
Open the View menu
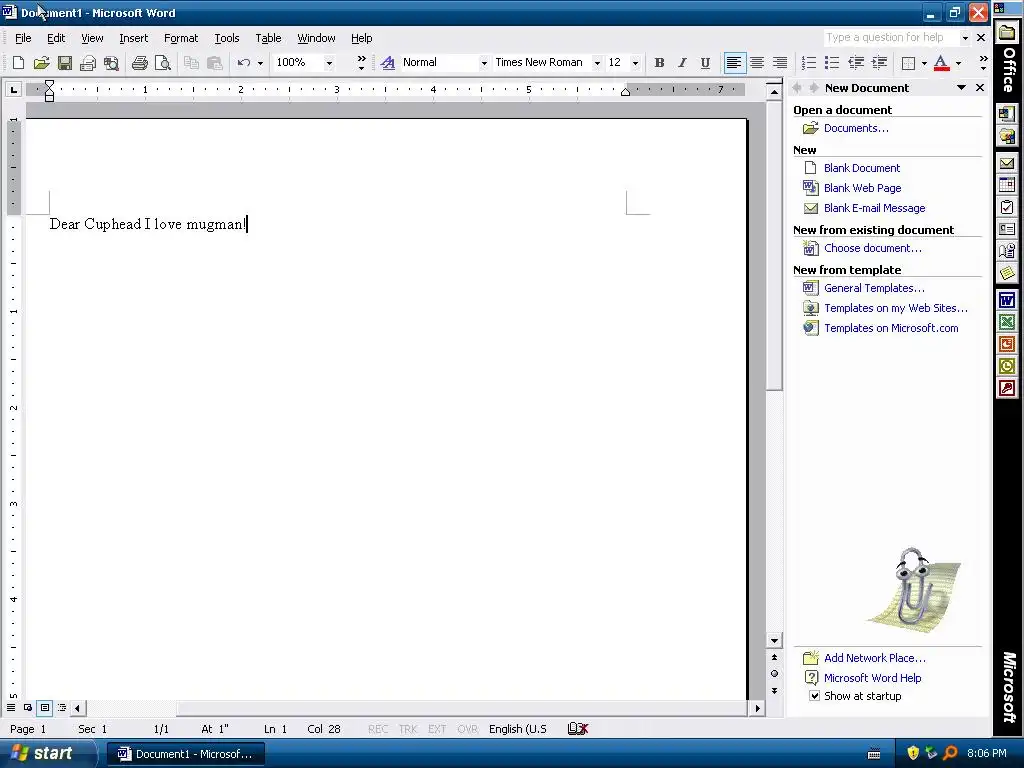[92, 38]
